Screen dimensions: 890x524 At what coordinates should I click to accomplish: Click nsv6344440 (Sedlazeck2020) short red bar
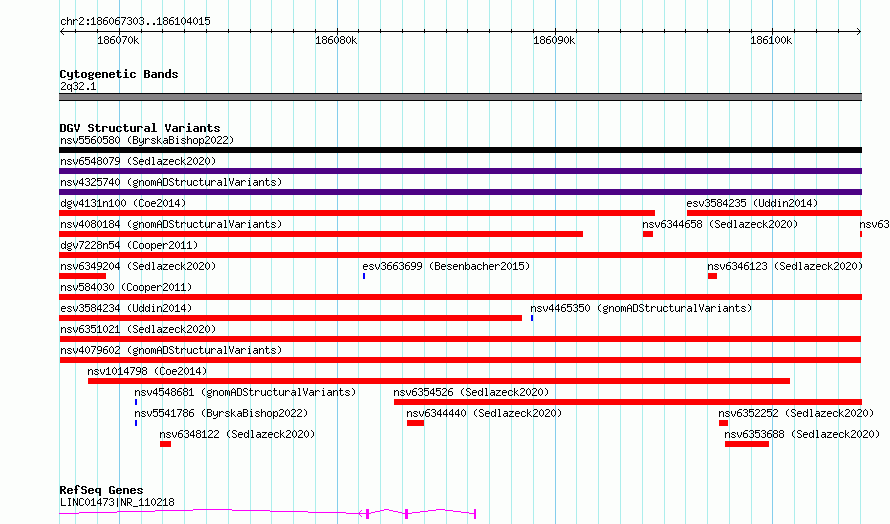(415, 423)
